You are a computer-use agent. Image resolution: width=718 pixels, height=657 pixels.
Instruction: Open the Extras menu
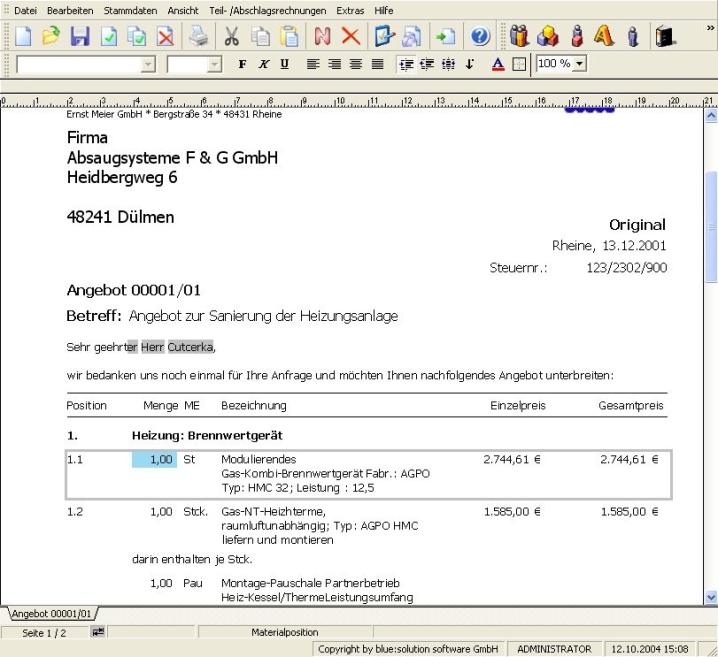pyautogui.click(x=350, y=10)
